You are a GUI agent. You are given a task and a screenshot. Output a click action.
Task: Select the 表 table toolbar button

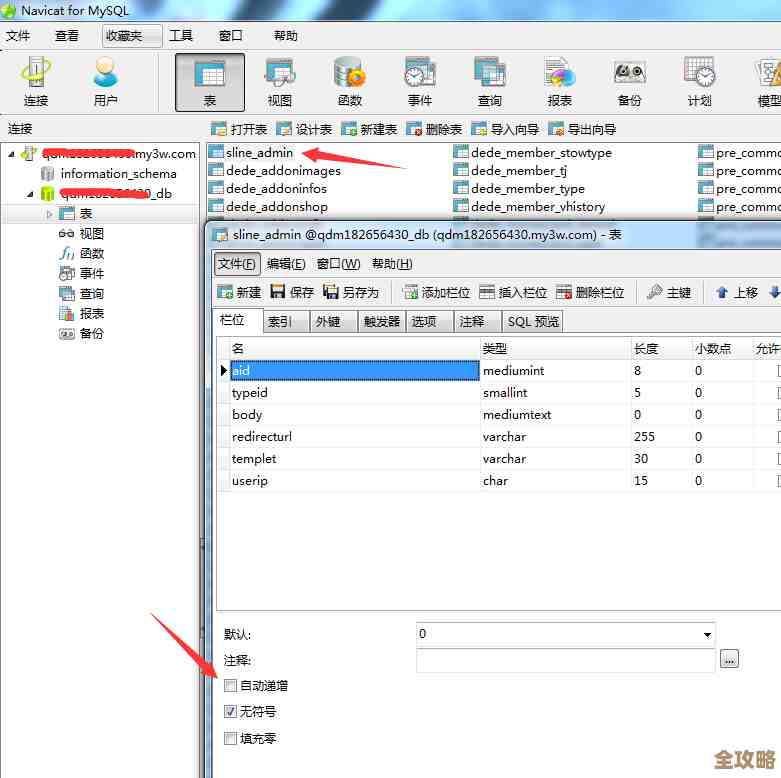[210, 82]
